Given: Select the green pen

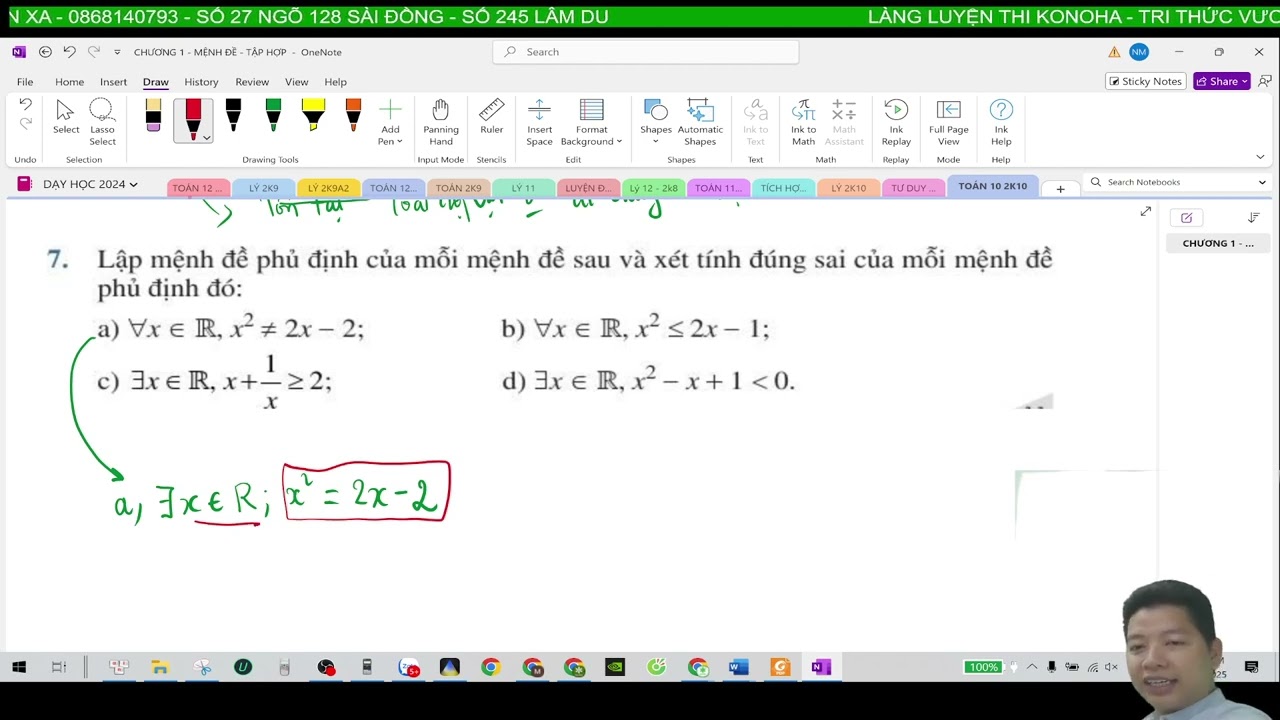Looking at the screenshot, I should click(273, 115).
